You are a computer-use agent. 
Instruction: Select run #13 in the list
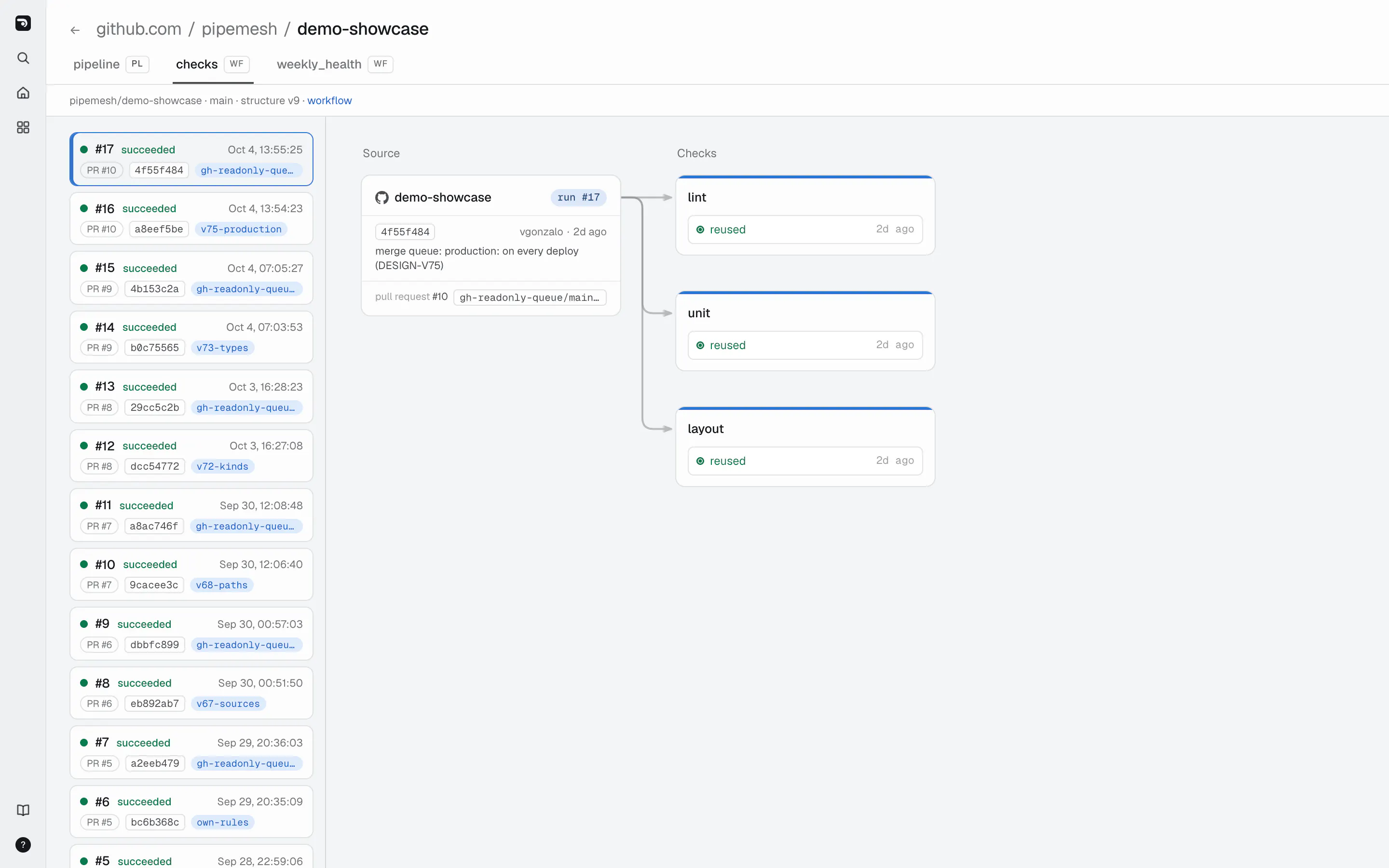pos(191,397)
